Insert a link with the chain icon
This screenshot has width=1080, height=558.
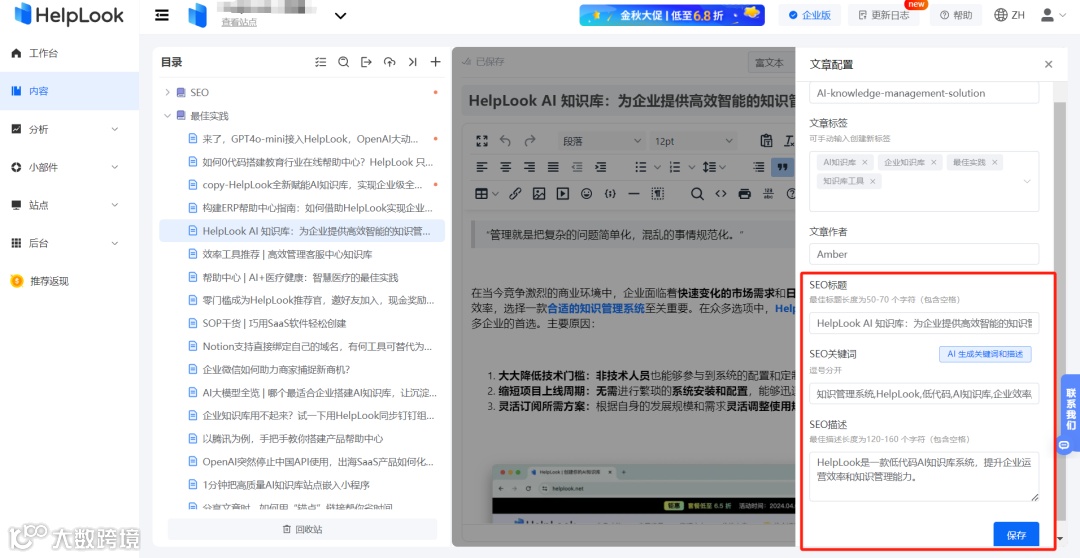(x=515, y=194)
